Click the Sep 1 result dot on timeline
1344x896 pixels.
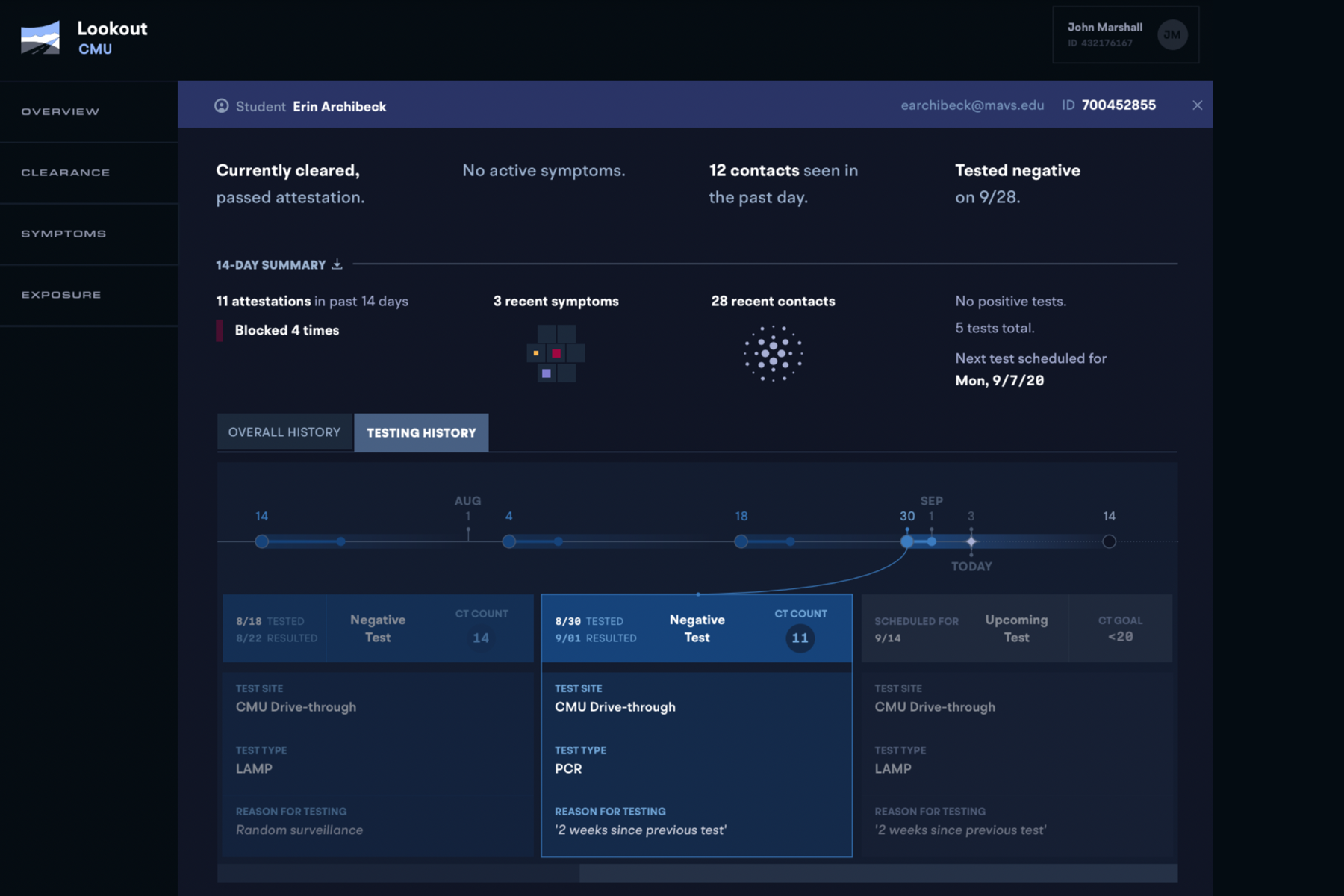coord(932,541)
